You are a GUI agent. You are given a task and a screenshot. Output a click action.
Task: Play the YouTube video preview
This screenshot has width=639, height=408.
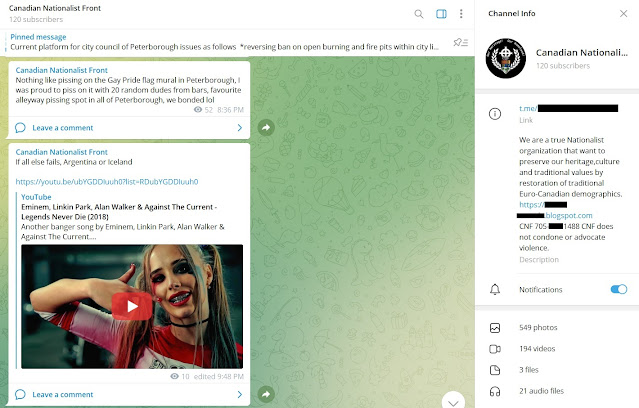pyautogui.click(x=132, y=306)
